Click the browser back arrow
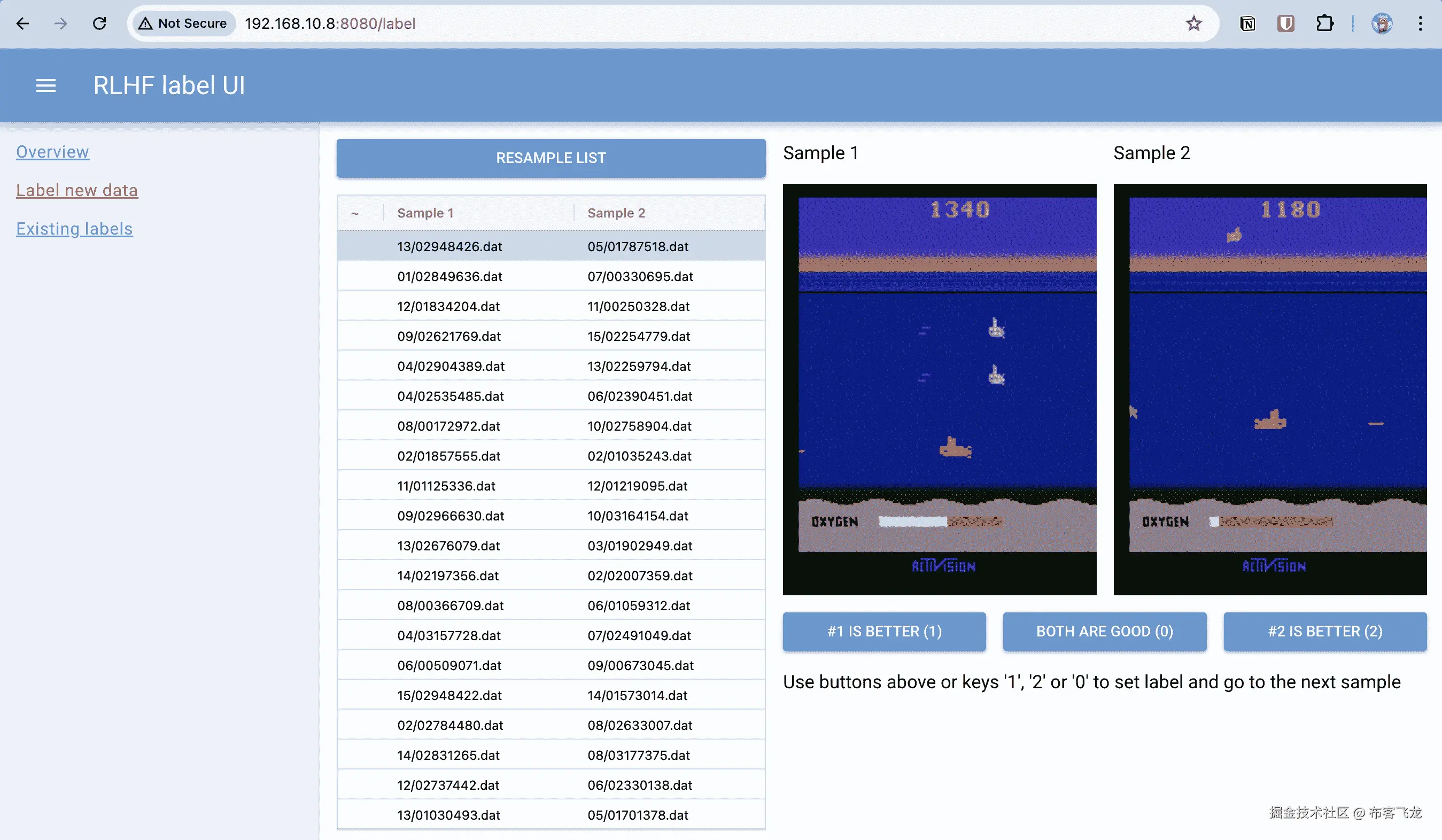 coord(23,24)
